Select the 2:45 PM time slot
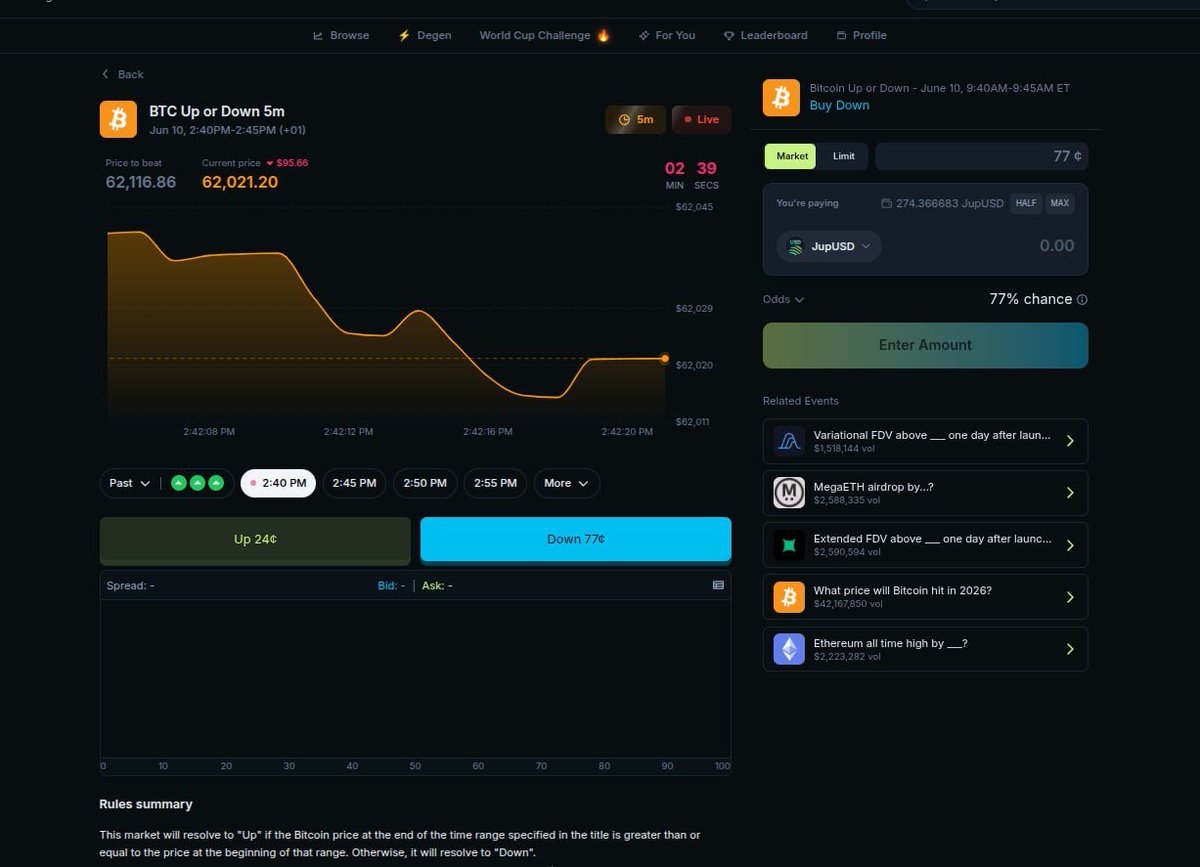This screenshot has height=867, width=1200. (x=354, y=483)
